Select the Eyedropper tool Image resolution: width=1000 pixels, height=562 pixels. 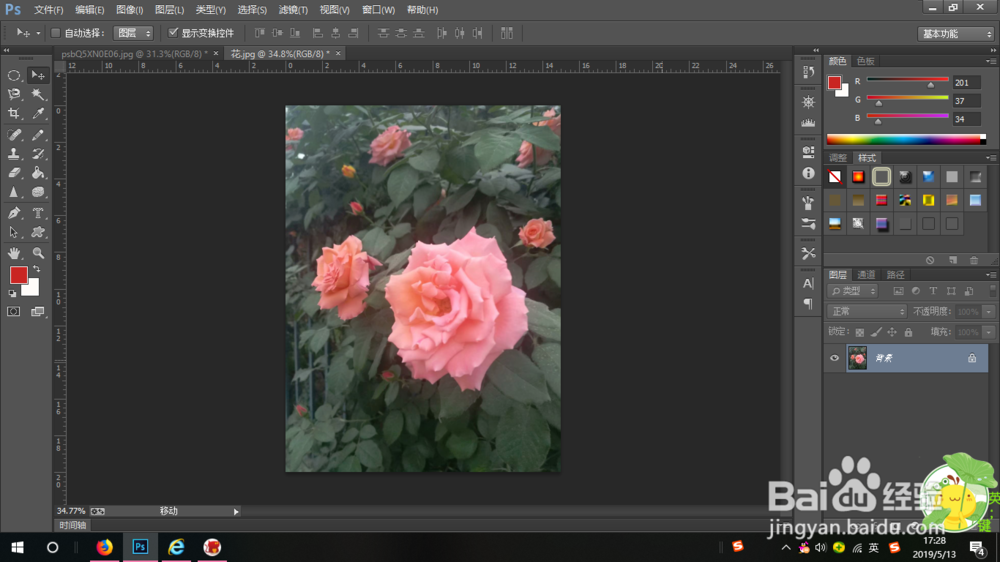pyautogui.click(x=38, y=114)
